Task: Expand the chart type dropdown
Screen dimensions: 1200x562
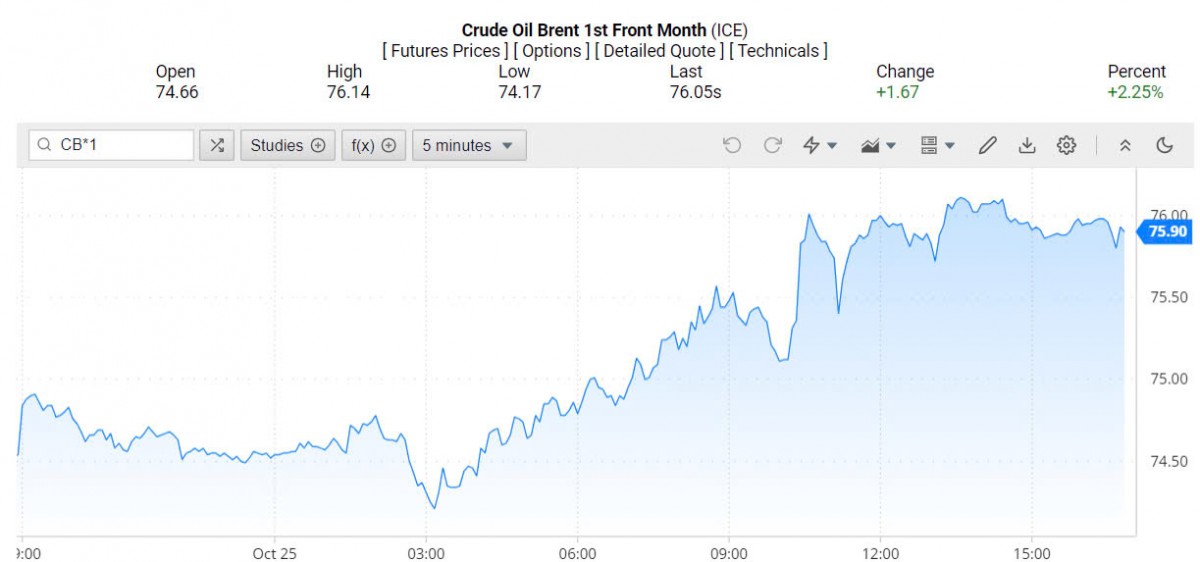Action: [x=878, y=145]
